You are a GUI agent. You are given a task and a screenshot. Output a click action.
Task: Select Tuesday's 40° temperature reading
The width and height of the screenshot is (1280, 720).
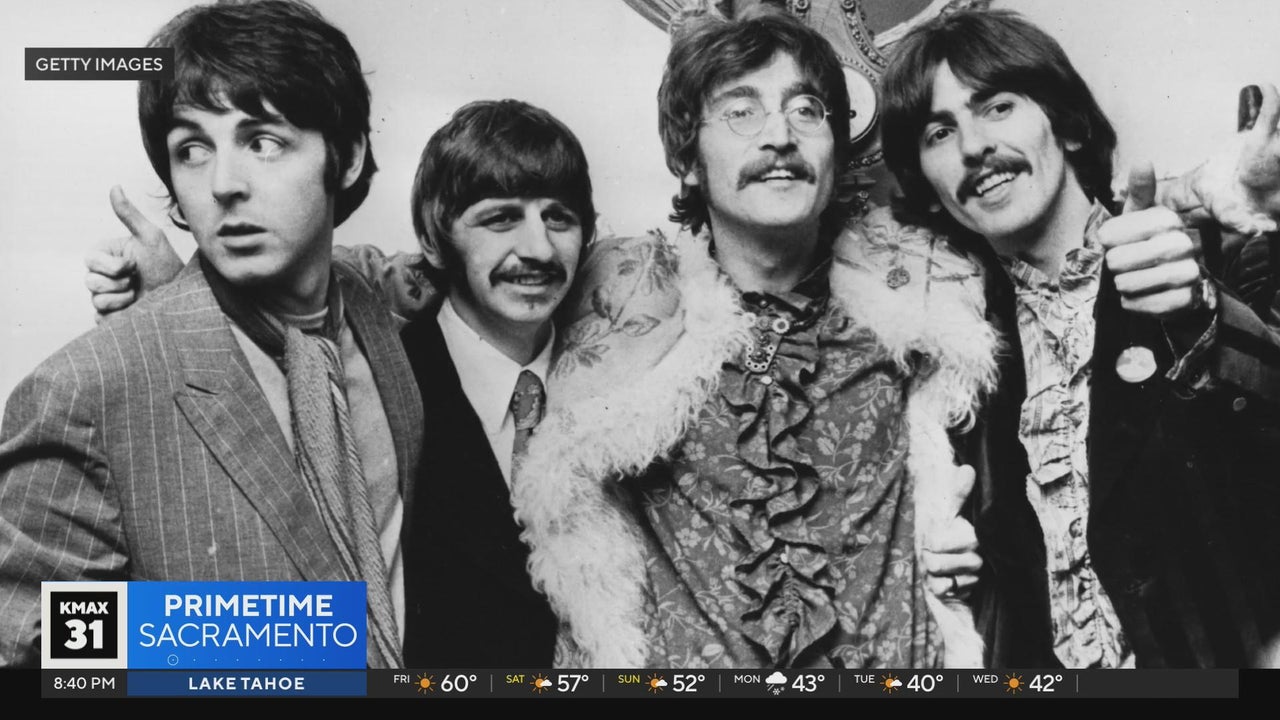pyautogui.click(x=925, y=684)
